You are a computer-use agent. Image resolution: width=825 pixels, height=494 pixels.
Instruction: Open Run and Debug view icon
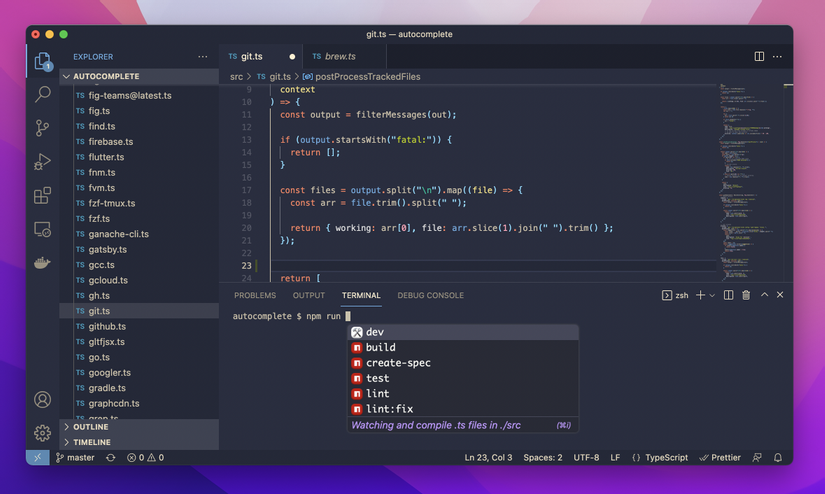43,162
